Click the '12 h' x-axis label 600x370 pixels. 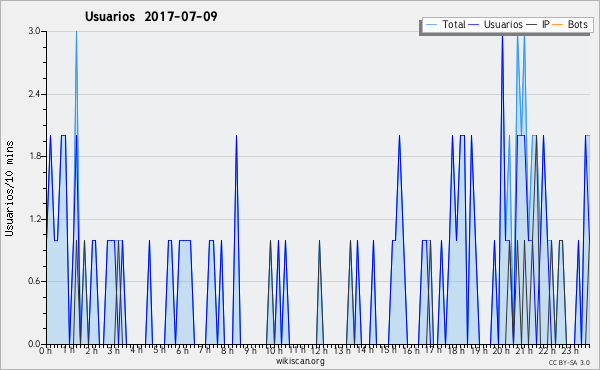click(319, 351)
